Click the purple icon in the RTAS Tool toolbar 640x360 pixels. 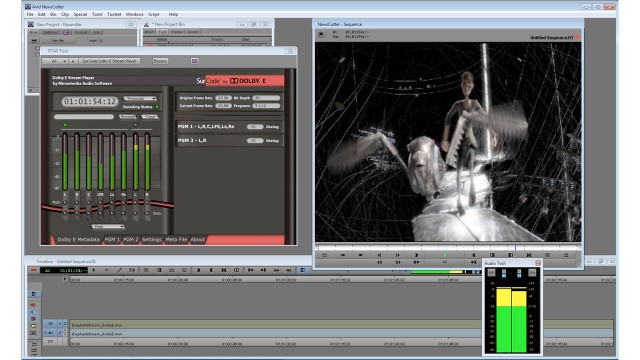point(194,61)
